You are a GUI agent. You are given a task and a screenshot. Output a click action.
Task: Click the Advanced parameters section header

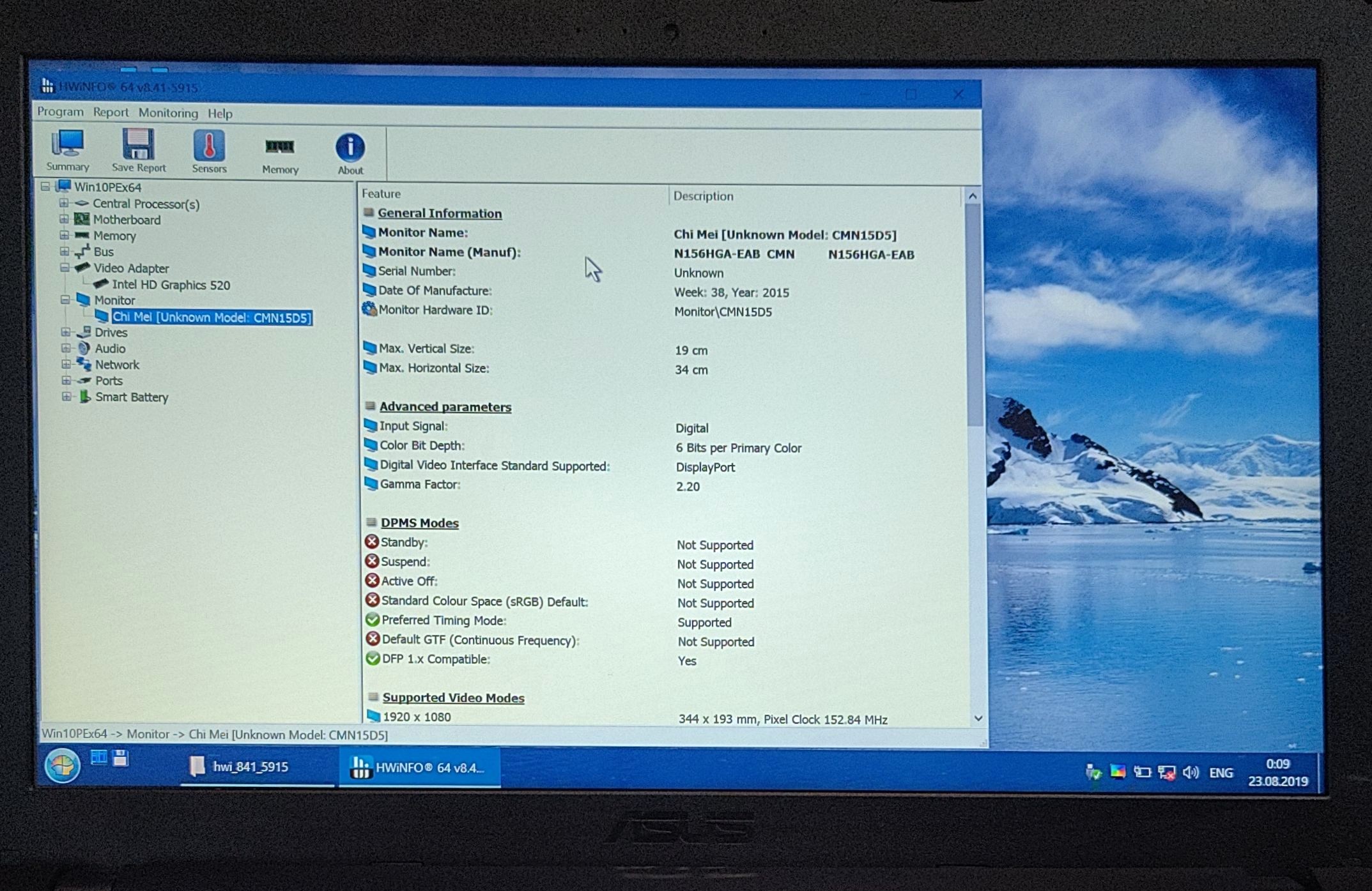tap(445, 407)
